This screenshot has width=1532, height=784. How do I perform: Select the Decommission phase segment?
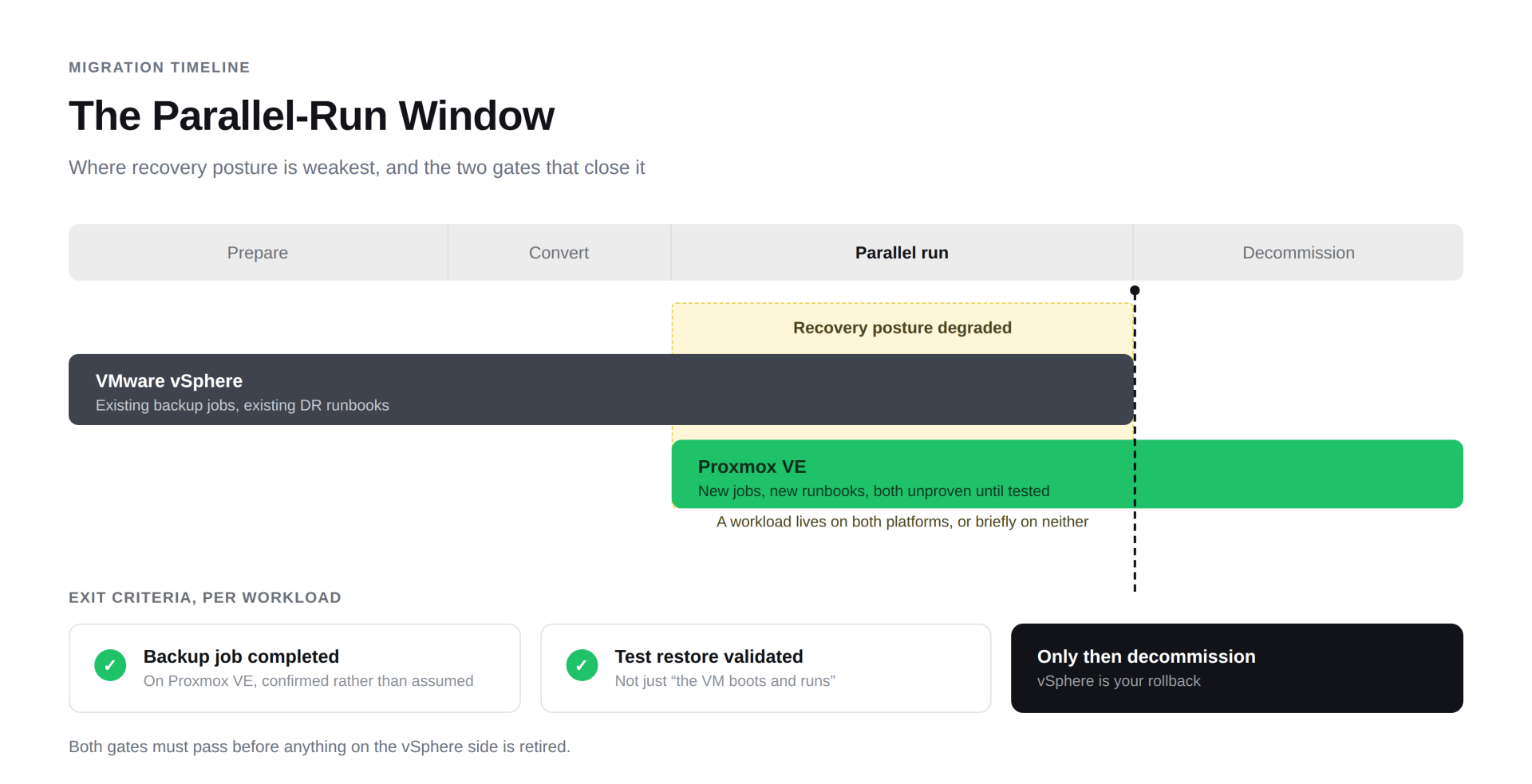tap(1298, 253)
